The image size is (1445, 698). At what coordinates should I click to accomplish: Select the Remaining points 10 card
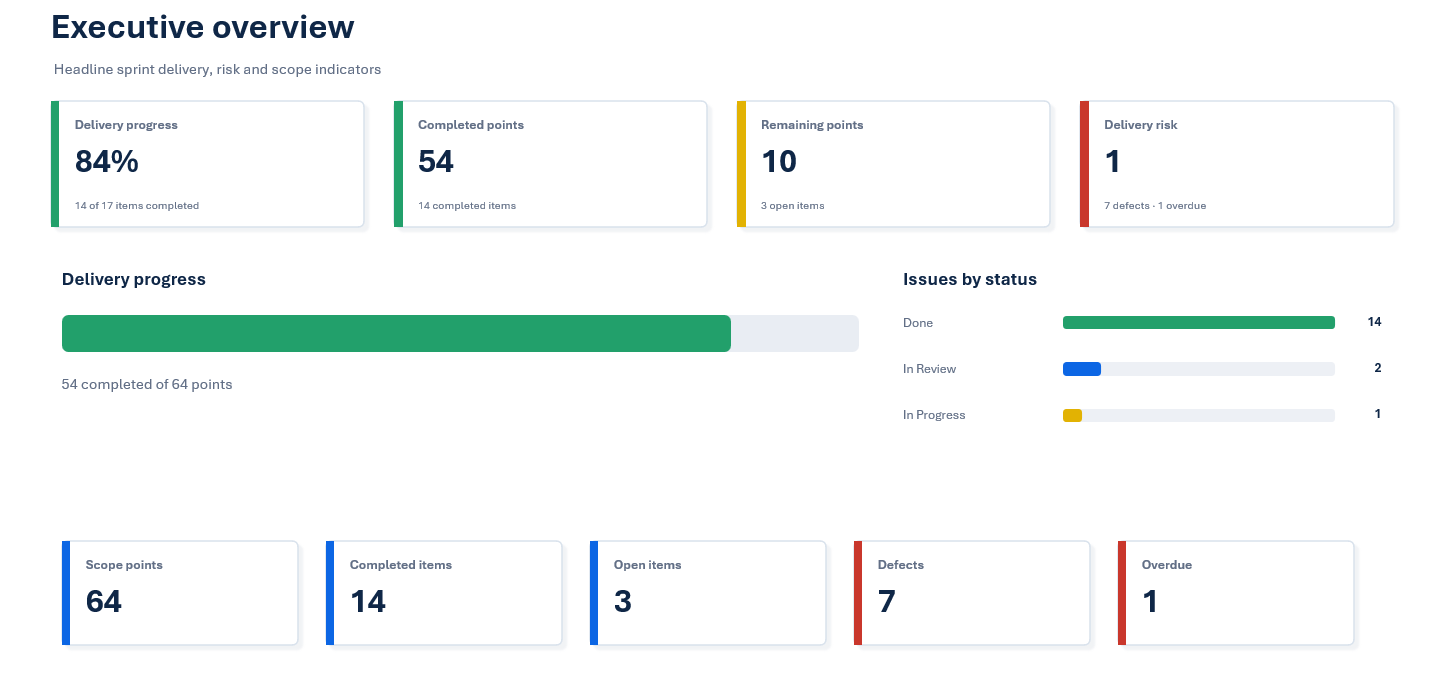point(893,164)
